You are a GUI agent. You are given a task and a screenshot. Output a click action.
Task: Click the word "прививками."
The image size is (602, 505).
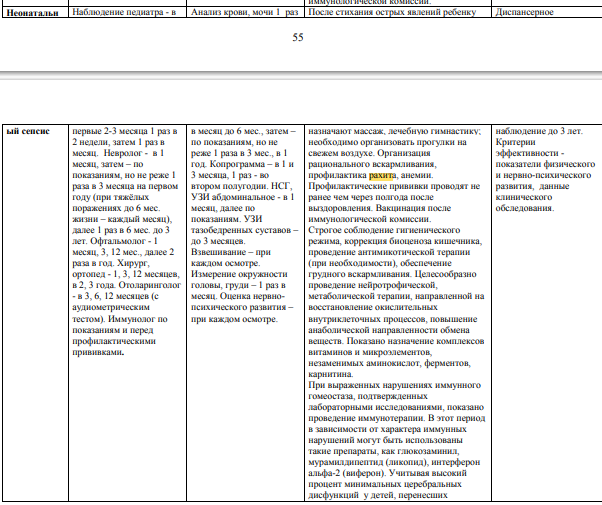pos(98,353)
